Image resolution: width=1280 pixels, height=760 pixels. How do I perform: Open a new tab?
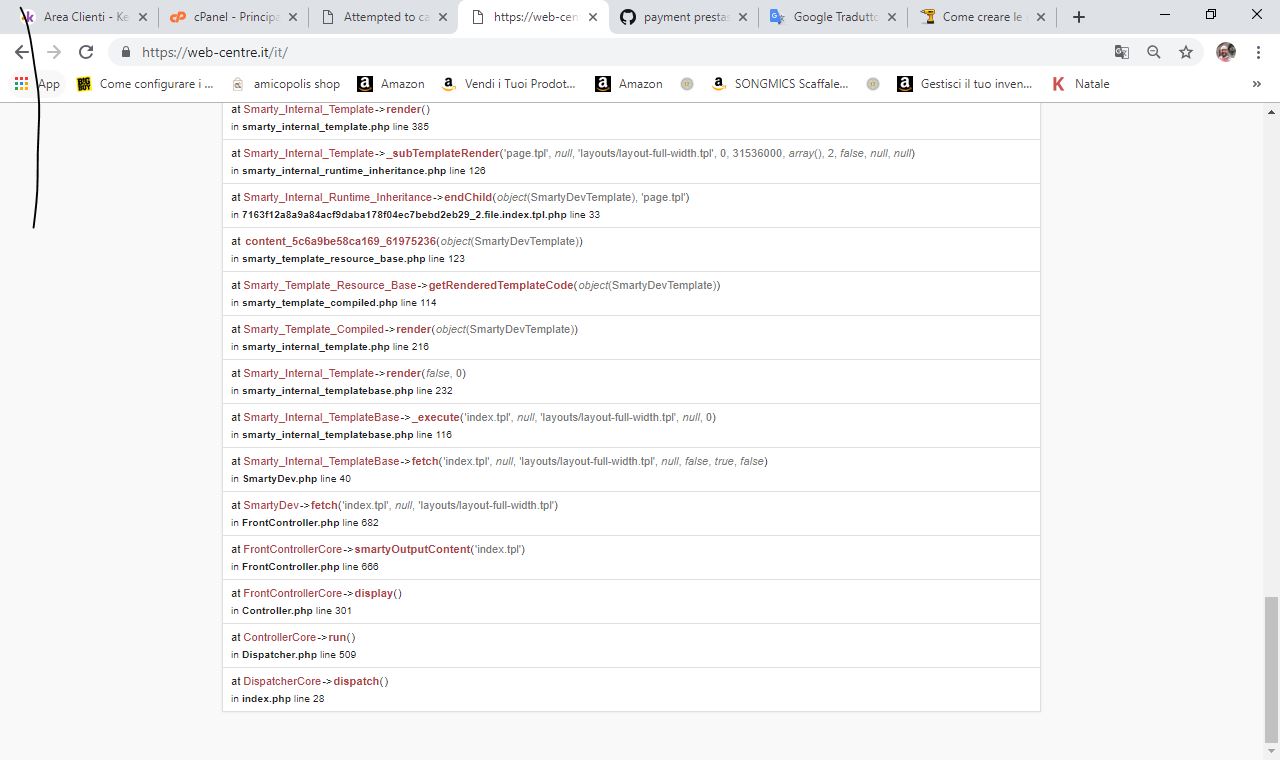click(x=1078, y=17)
